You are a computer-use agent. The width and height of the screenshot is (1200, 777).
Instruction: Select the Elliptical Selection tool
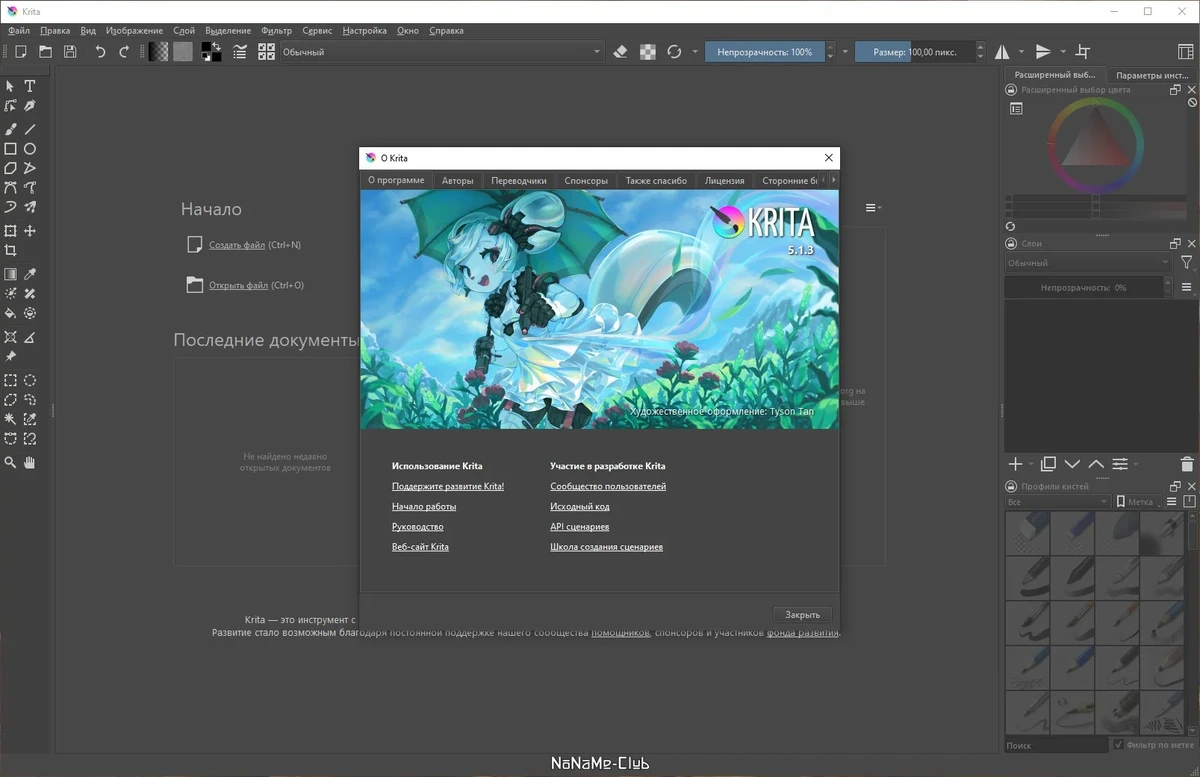tap(30, 380)
